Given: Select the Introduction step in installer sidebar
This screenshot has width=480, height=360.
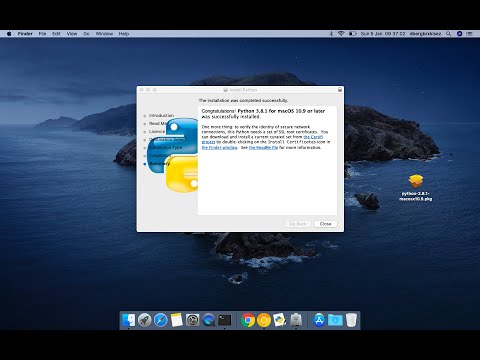Looking at the screenshot, I should (x=161, y=115).
